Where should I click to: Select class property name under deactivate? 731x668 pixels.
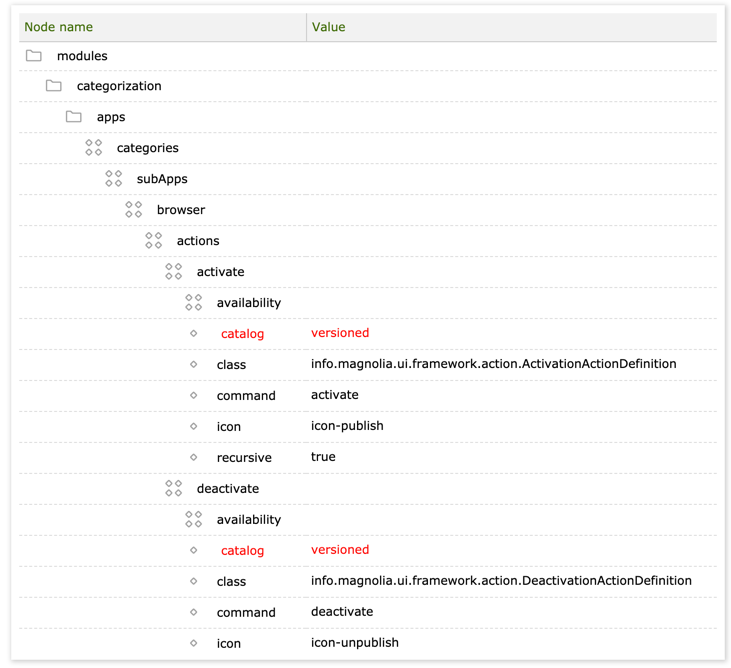(231, 582)
